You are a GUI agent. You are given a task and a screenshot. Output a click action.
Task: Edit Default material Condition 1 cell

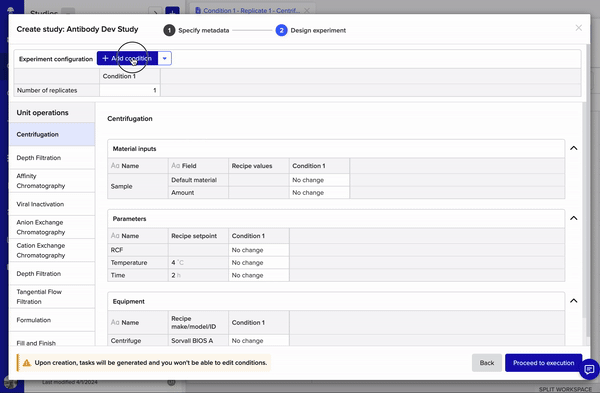point(319,180)
